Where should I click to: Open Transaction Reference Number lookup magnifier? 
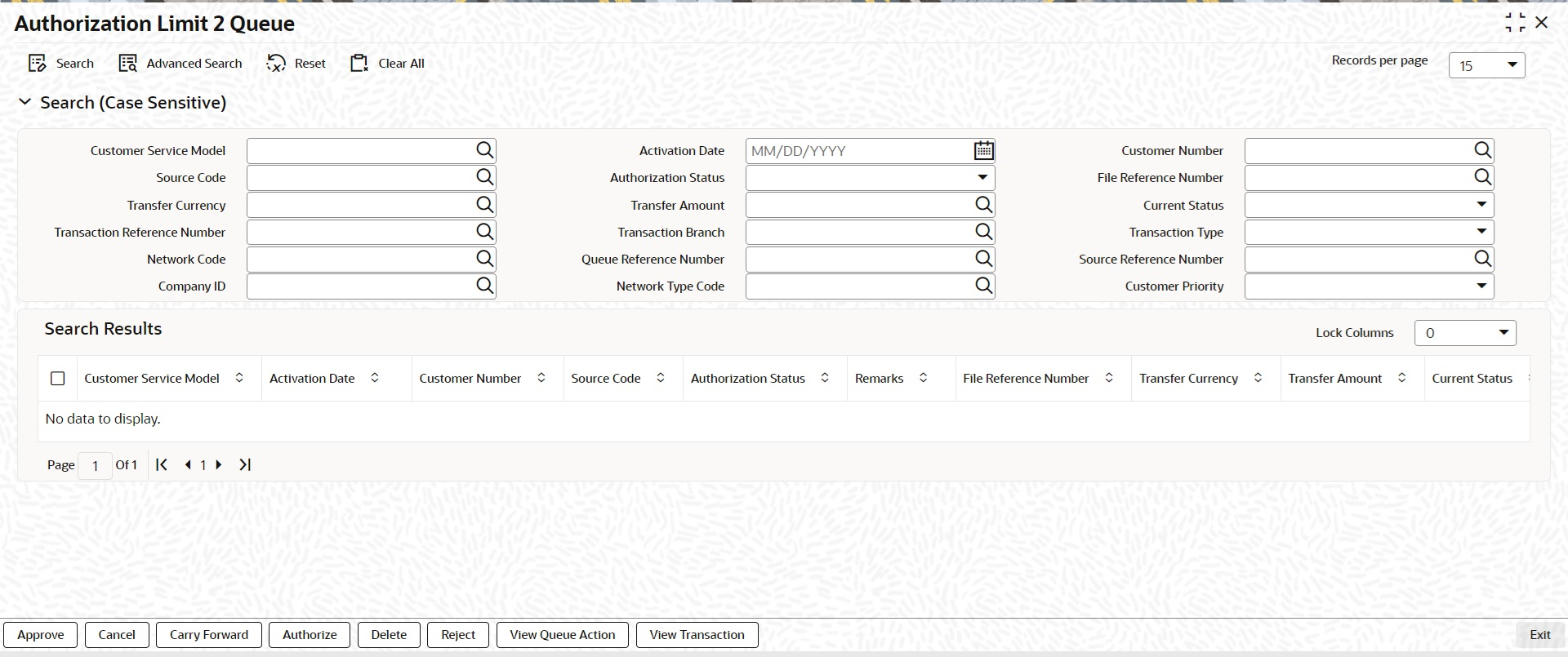pos(485,232)
